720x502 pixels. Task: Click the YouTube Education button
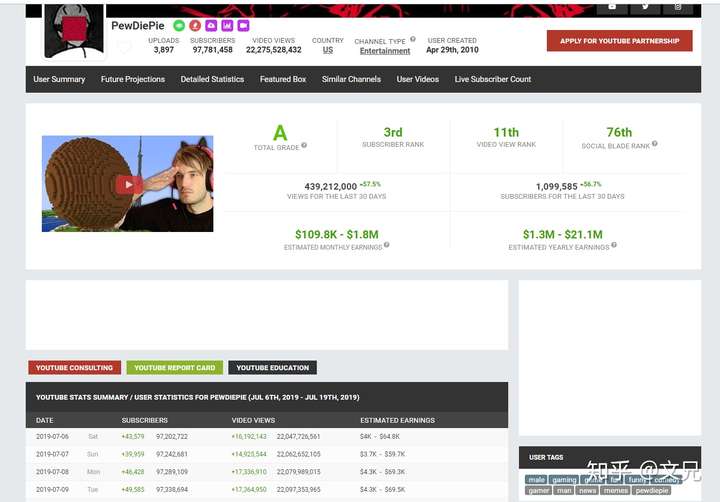pyautogui.click(x=272, y=368)
